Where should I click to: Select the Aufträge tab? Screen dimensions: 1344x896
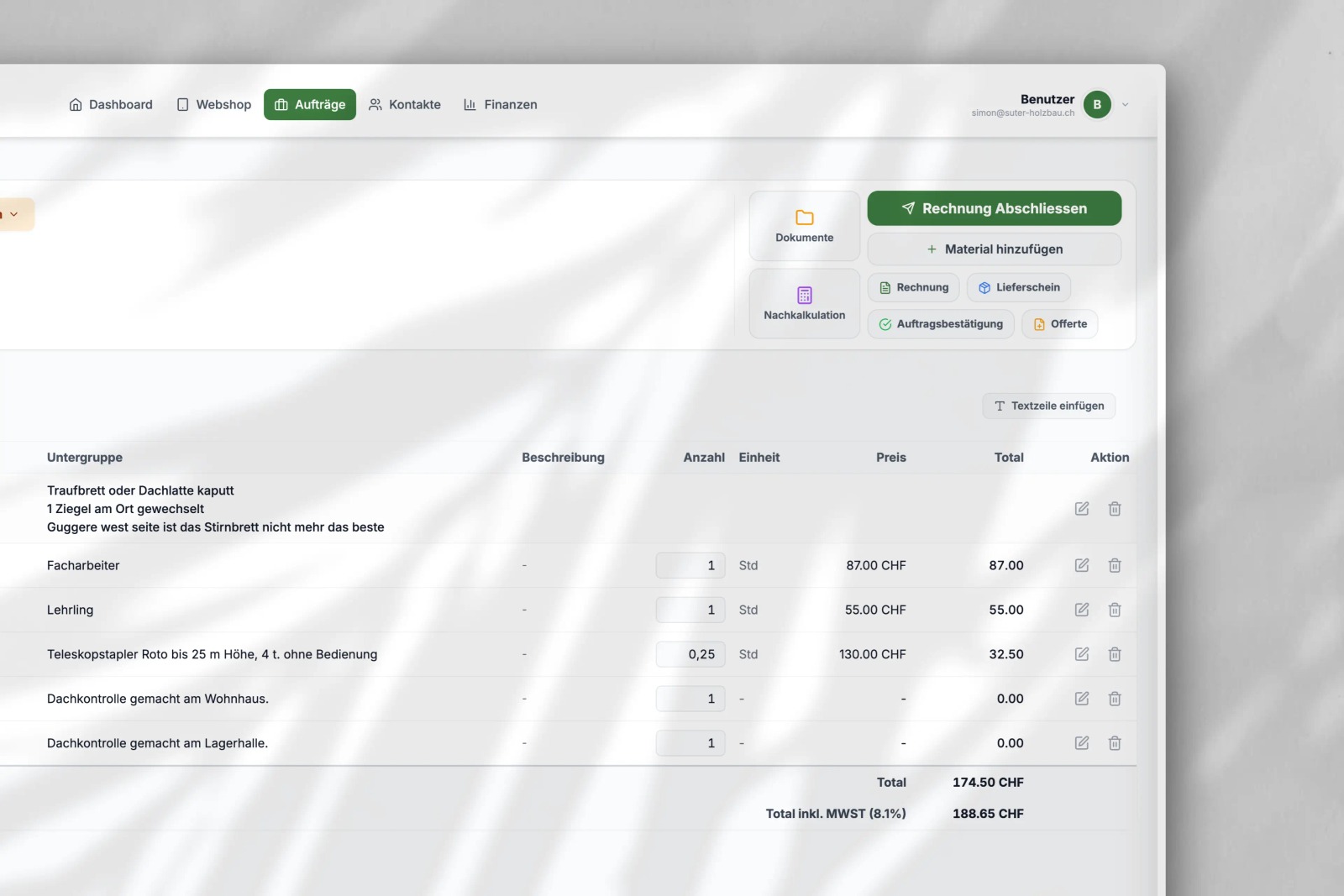(x=310, y=105)
